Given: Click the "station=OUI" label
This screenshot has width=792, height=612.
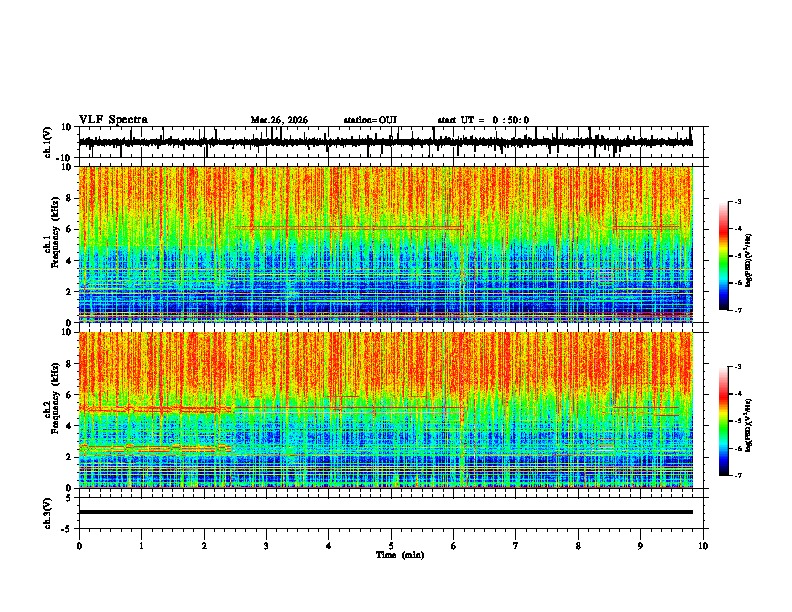Looking at the screenshot, I should tap(370, 120).
